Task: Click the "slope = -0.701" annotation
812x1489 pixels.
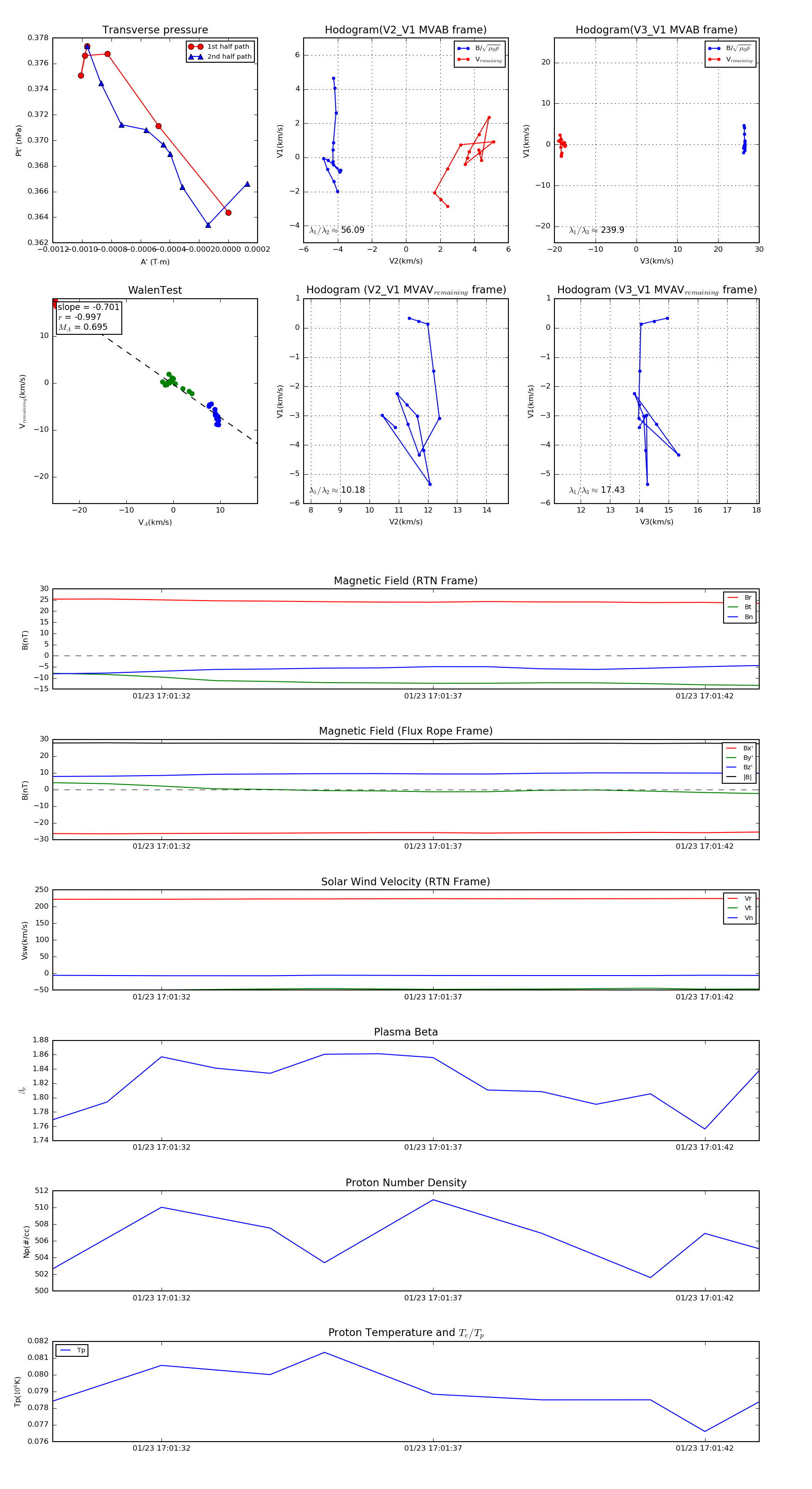Action: [x=88, y=307]
